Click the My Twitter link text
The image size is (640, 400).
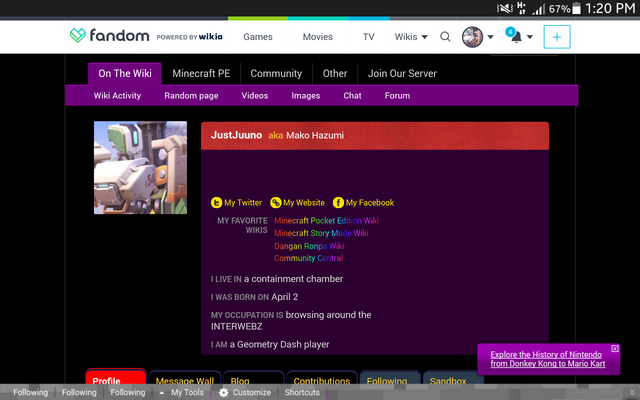243,202
